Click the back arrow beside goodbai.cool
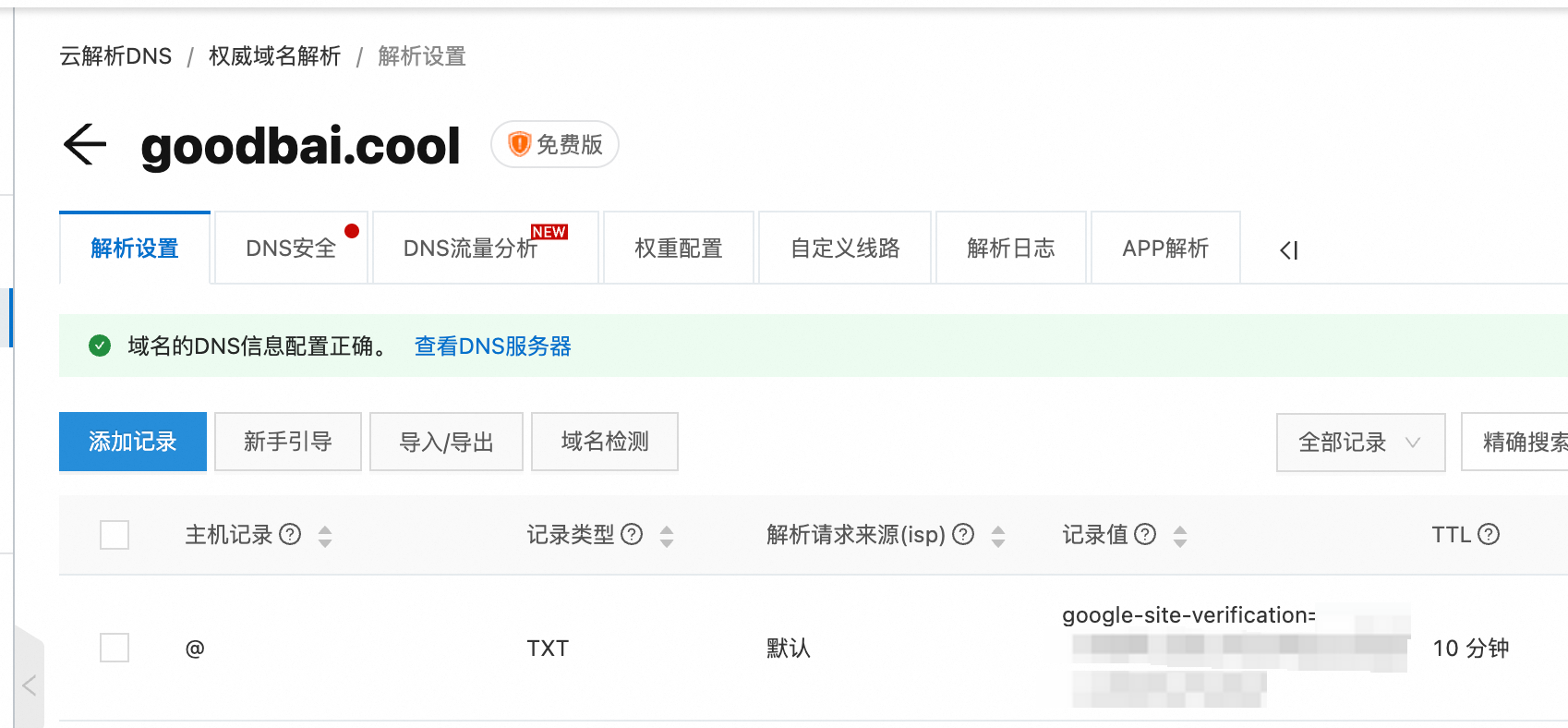This screenshot has width=1568, height=728. coord(85,145)
